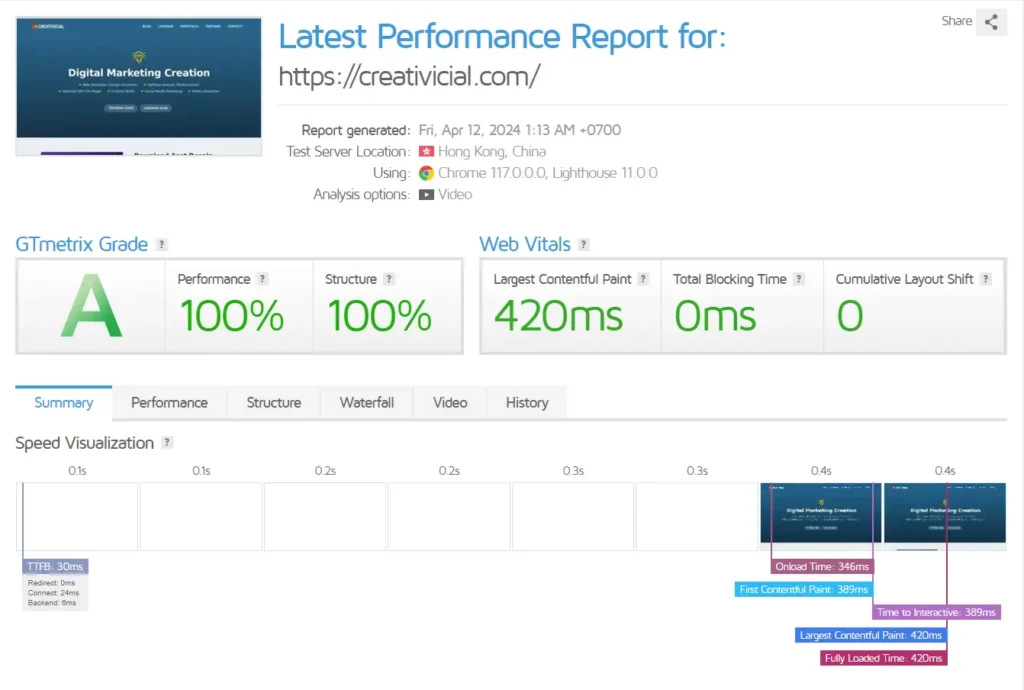Viewport: 1024px width, 690px height.
Task: Click the Hong Kong flag icon
Action: tap(426, 151)
